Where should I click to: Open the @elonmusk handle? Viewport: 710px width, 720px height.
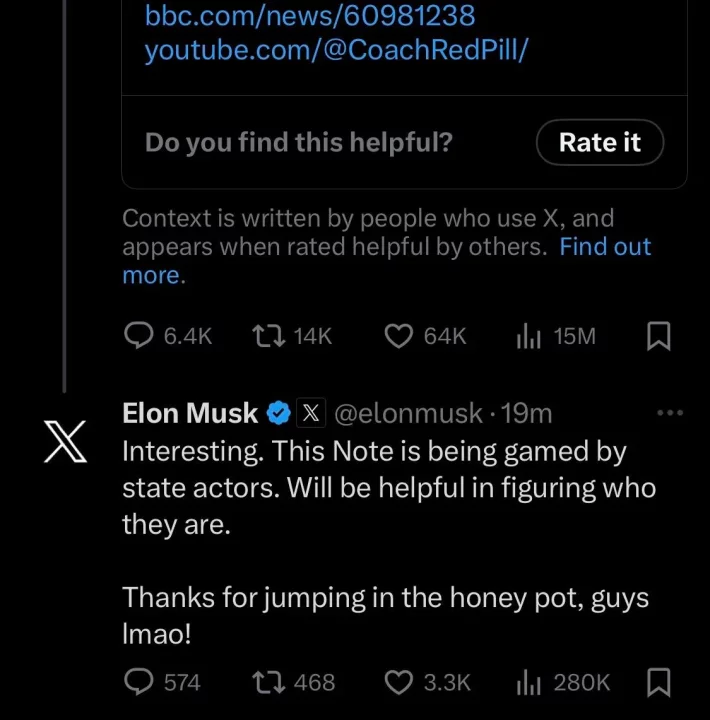click(x=408, y=412)
